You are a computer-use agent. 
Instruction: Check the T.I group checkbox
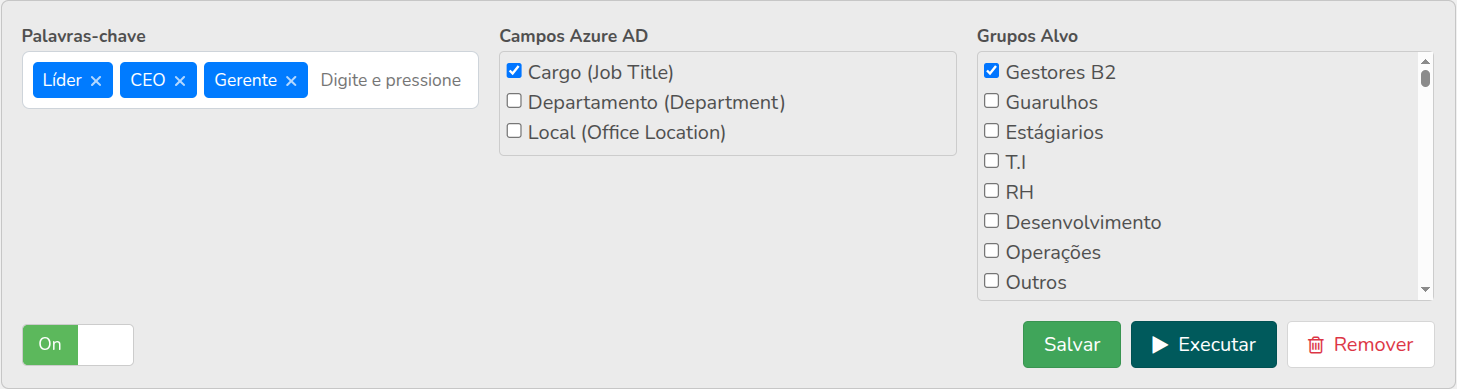(992, 161)
